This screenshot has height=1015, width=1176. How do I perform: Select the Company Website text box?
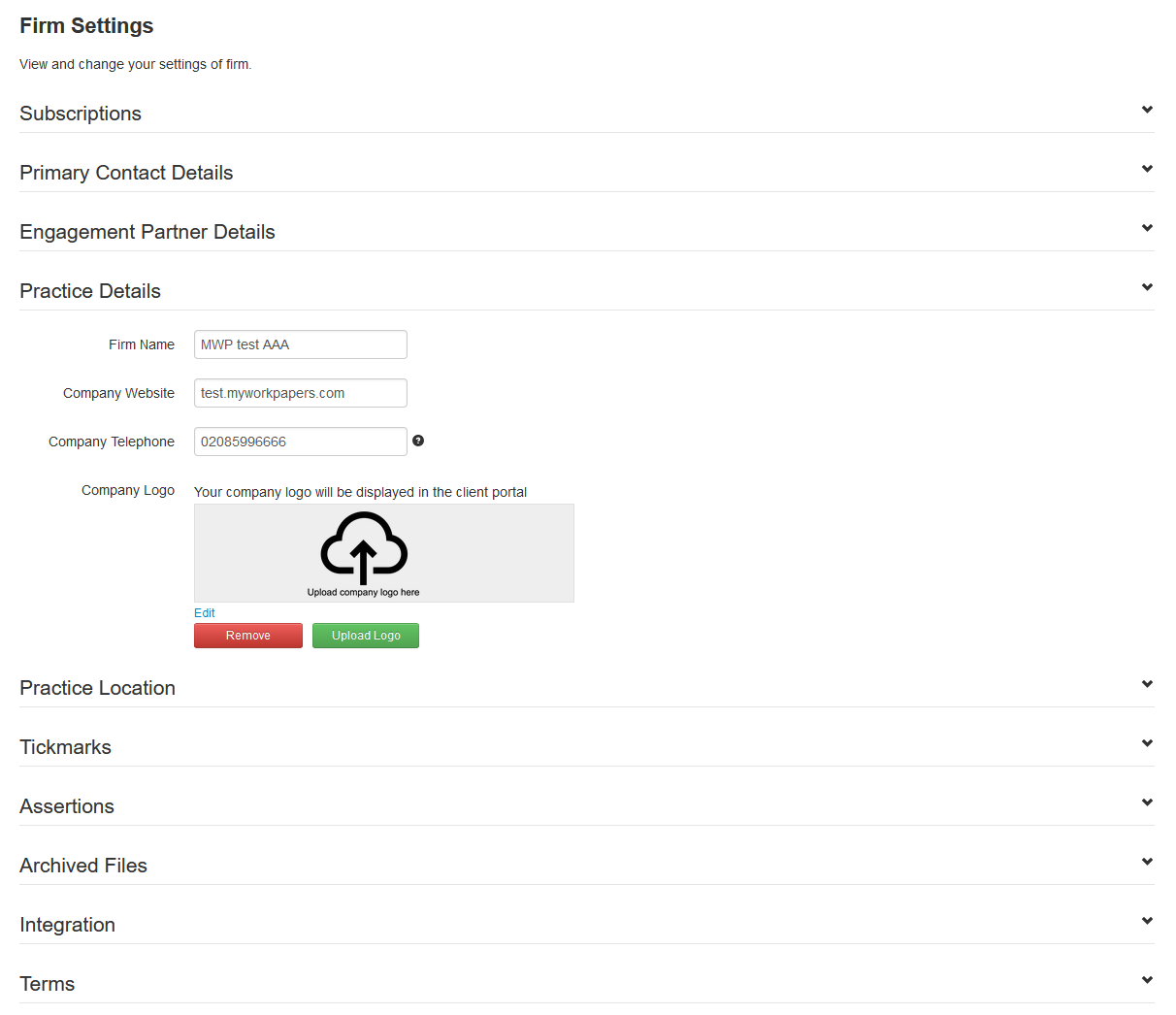[x=300, y=393]
